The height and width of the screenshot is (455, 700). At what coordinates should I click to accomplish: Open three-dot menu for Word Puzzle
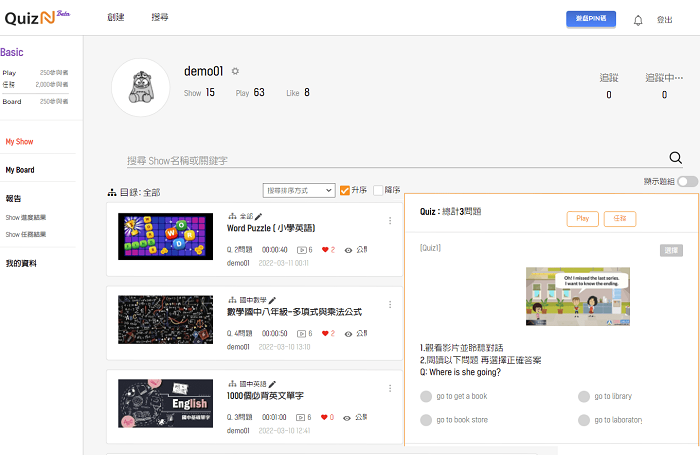coord(390,221)
